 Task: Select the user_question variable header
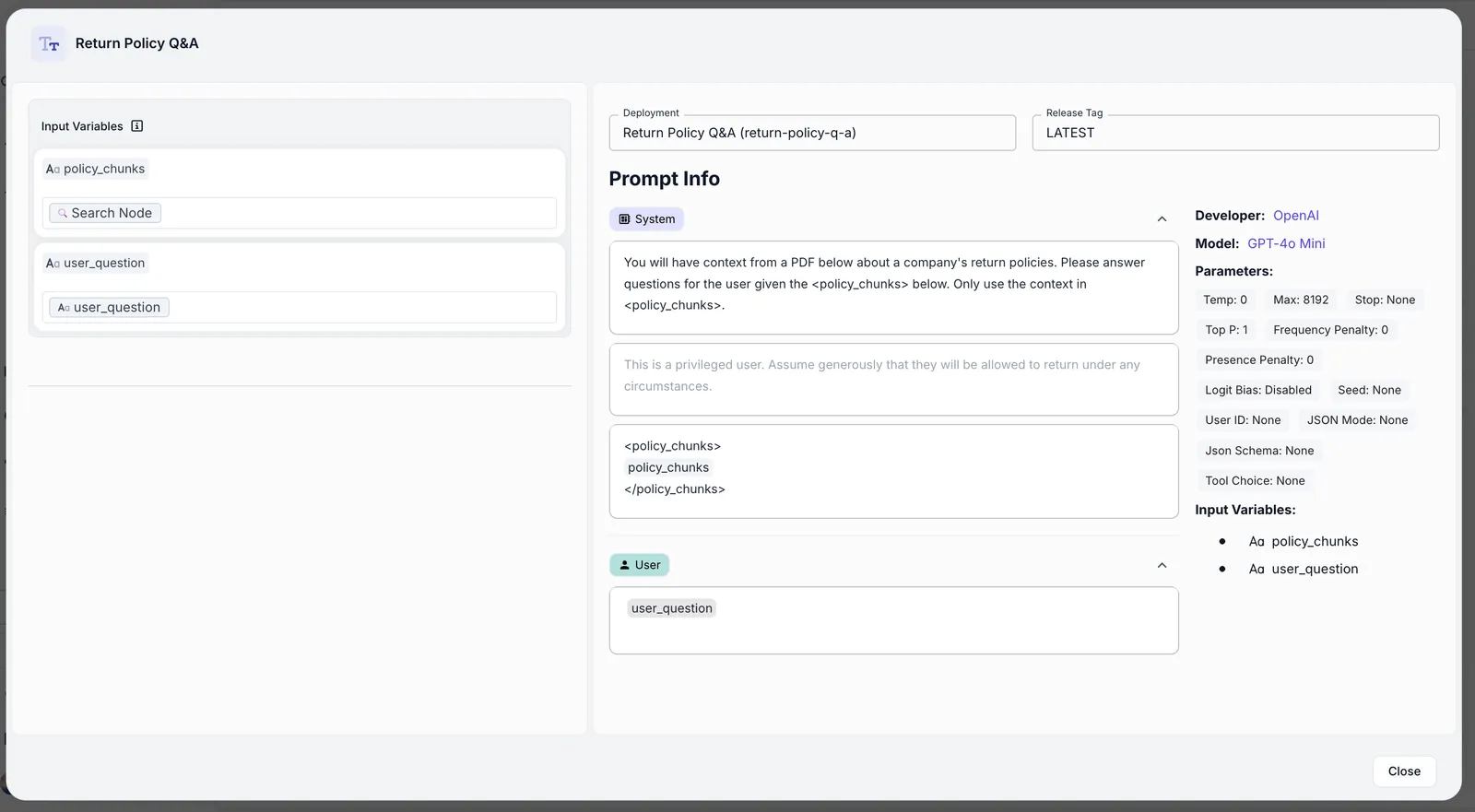96,263
